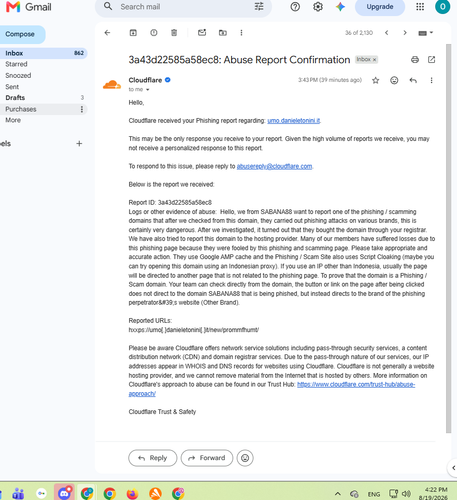This screenshot has width=457, height=500.
Task: Delete this email with the trash icon
Action: click(174, 33)
